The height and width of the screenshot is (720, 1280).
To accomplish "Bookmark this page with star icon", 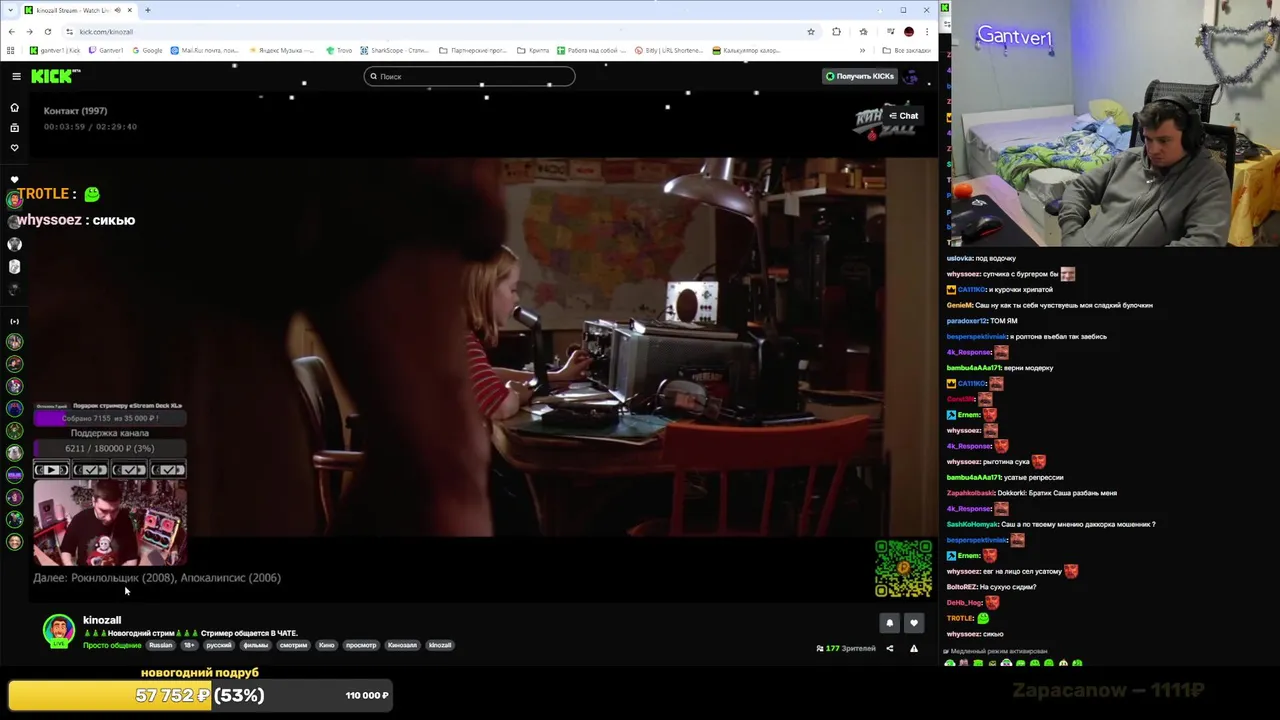I will click(x=811, y=31).
